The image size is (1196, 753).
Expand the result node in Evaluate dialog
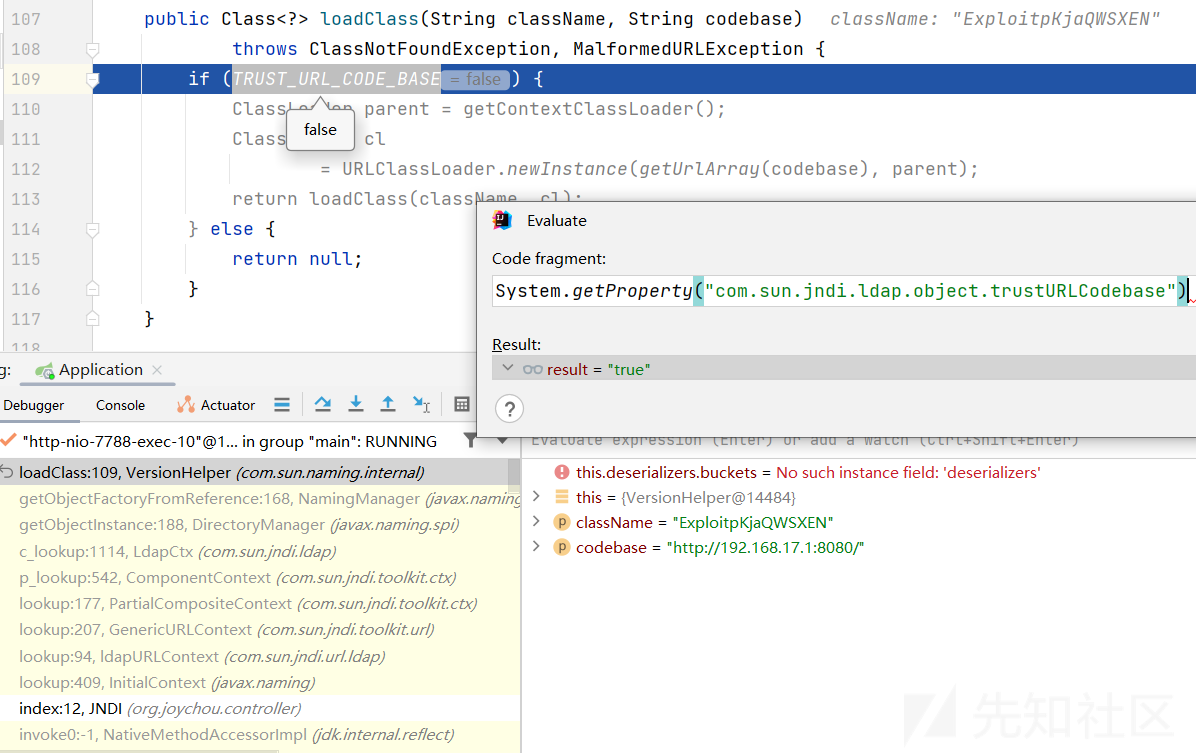click(x=508, y=369)
